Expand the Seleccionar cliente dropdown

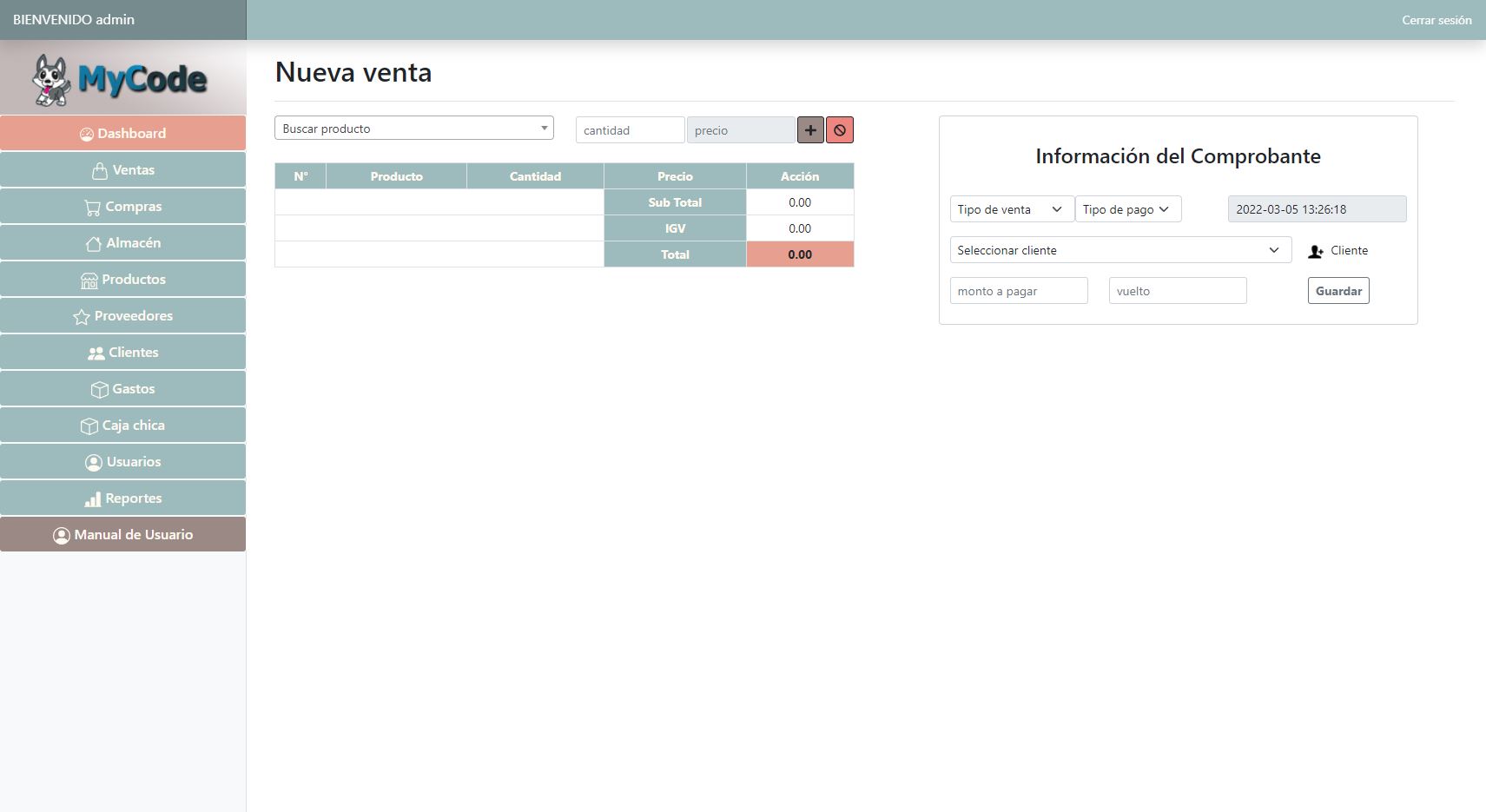tap(1119, 250)
